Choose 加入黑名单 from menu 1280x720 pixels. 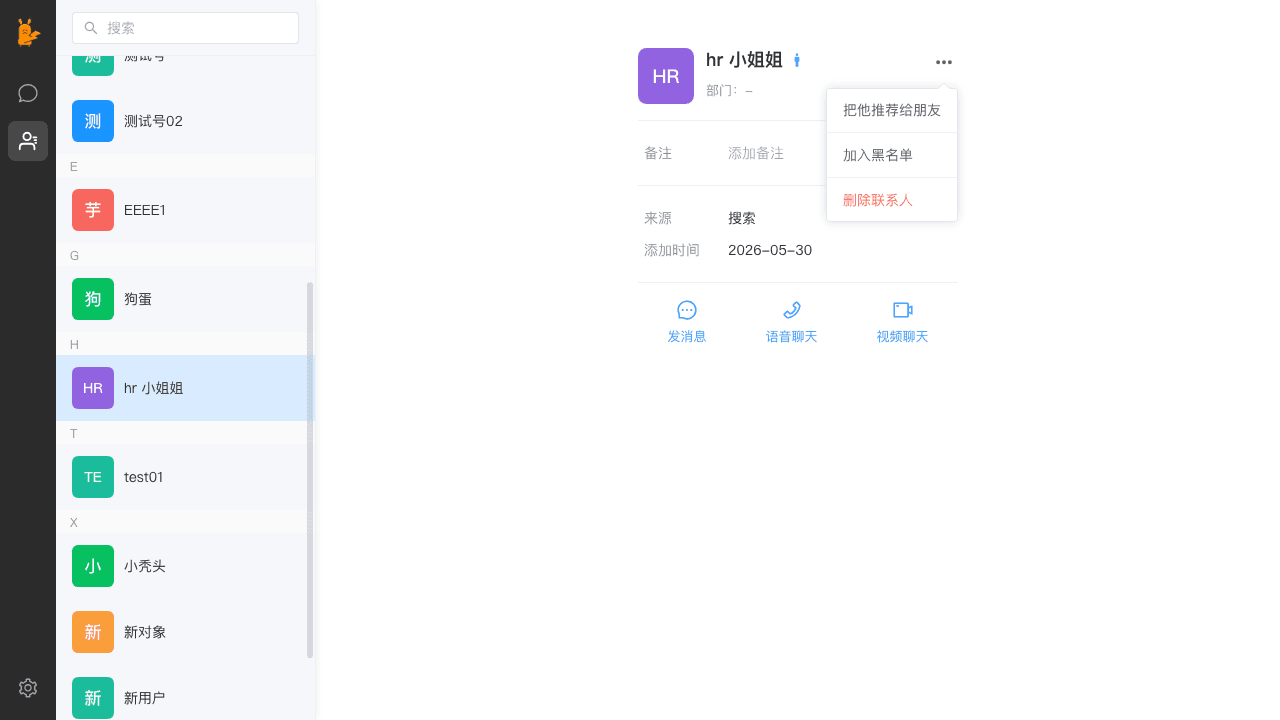892,155
